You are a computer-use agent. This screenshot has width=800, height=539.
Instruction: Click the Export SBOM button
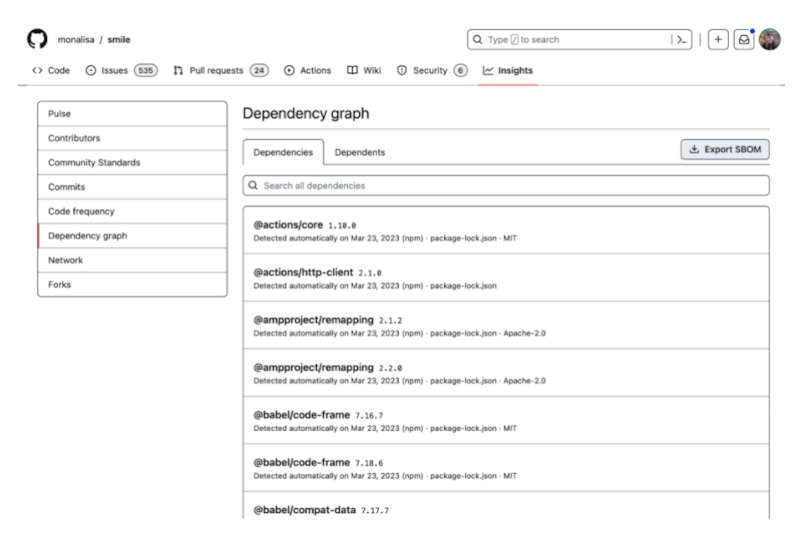click(725, 150)
